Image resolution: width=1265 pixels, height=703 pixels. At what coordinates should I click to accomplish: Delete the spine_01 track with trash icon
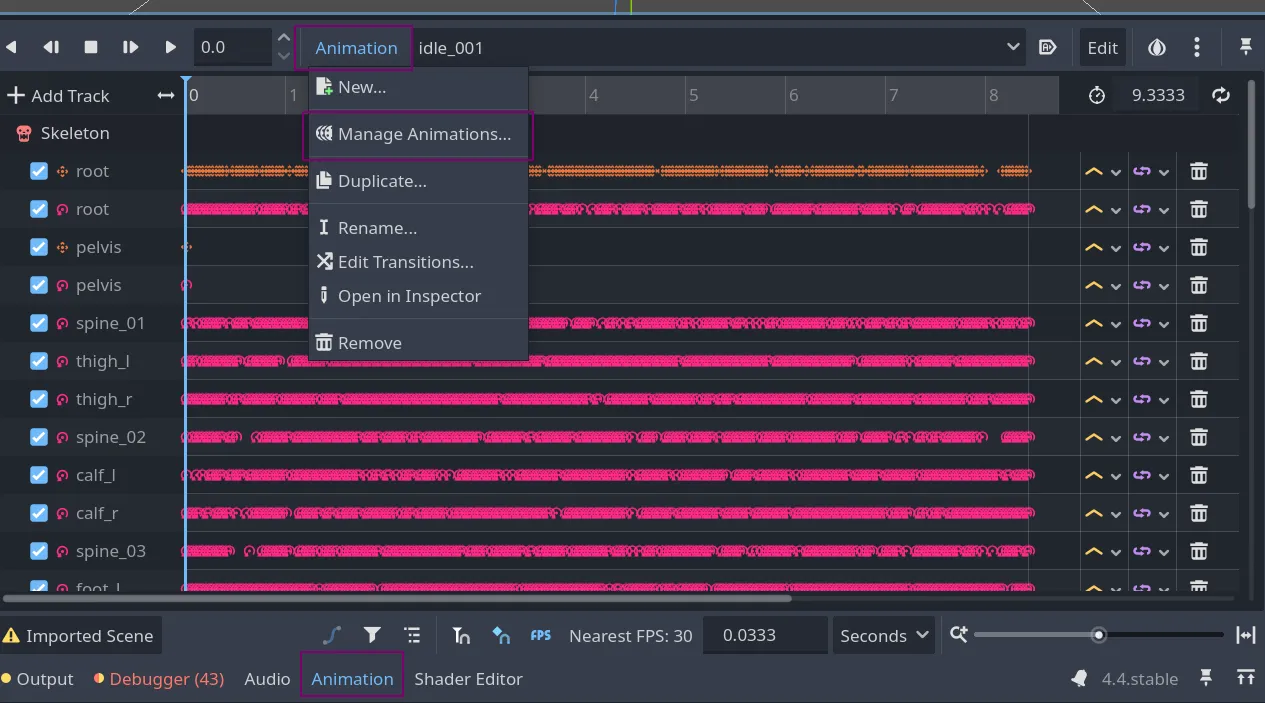pos(1198,323)
